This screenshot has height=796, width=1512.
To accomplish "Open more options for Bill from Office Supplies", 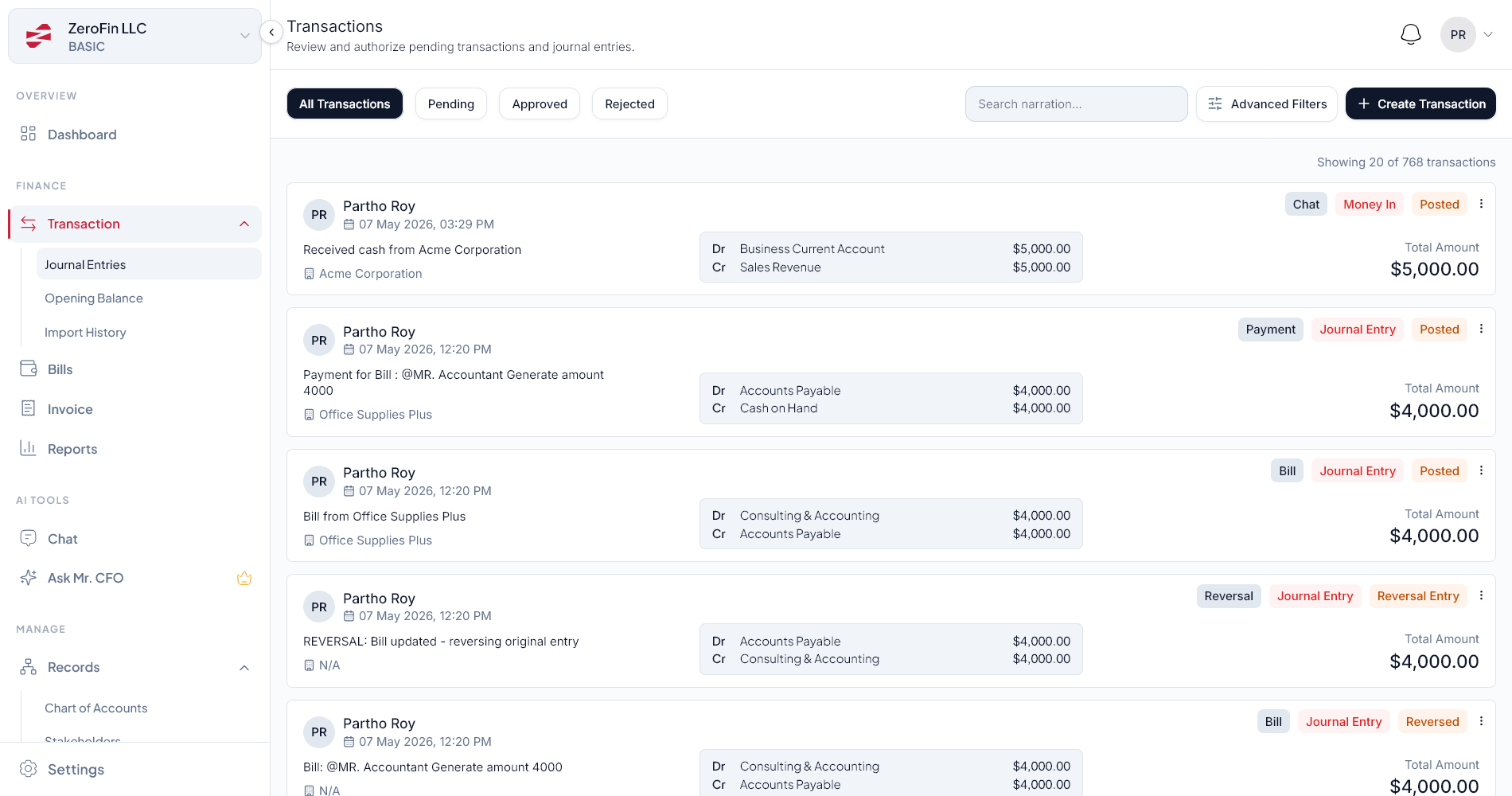I will 1481,470.
